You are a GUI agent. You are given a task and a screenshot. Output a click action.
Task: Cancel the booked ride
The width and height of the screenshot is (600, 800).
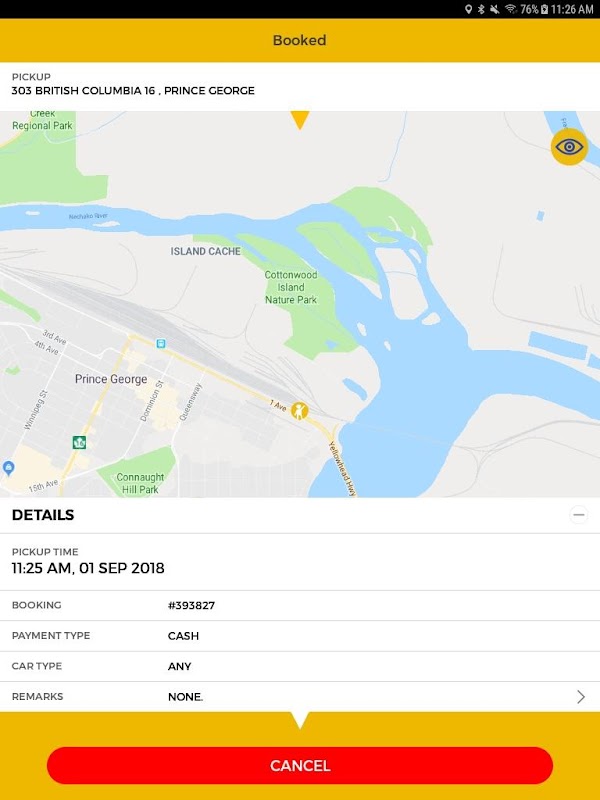point(300,765)
